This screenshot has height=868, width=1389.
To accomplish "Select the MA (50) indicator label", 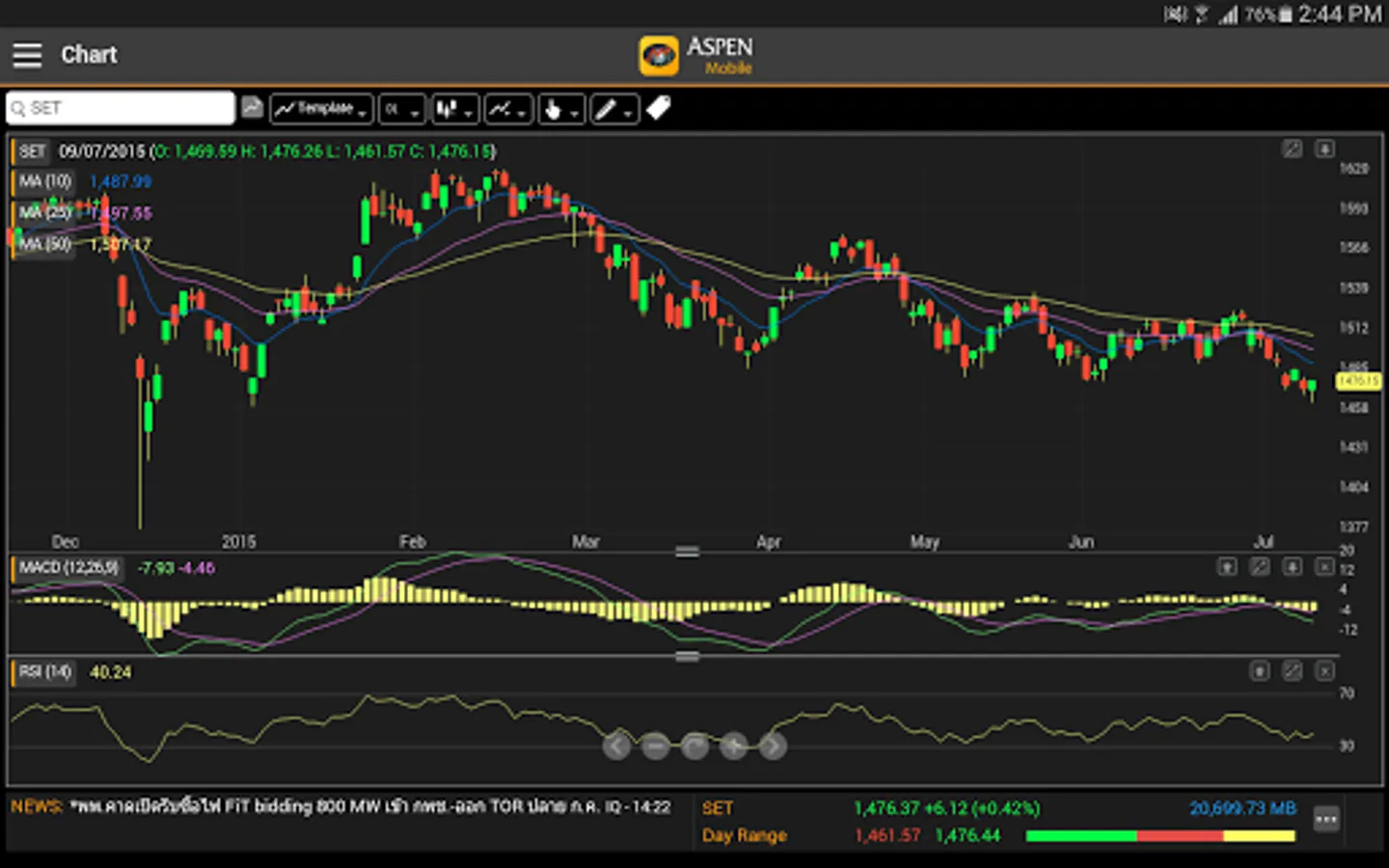I will point(44,244).
